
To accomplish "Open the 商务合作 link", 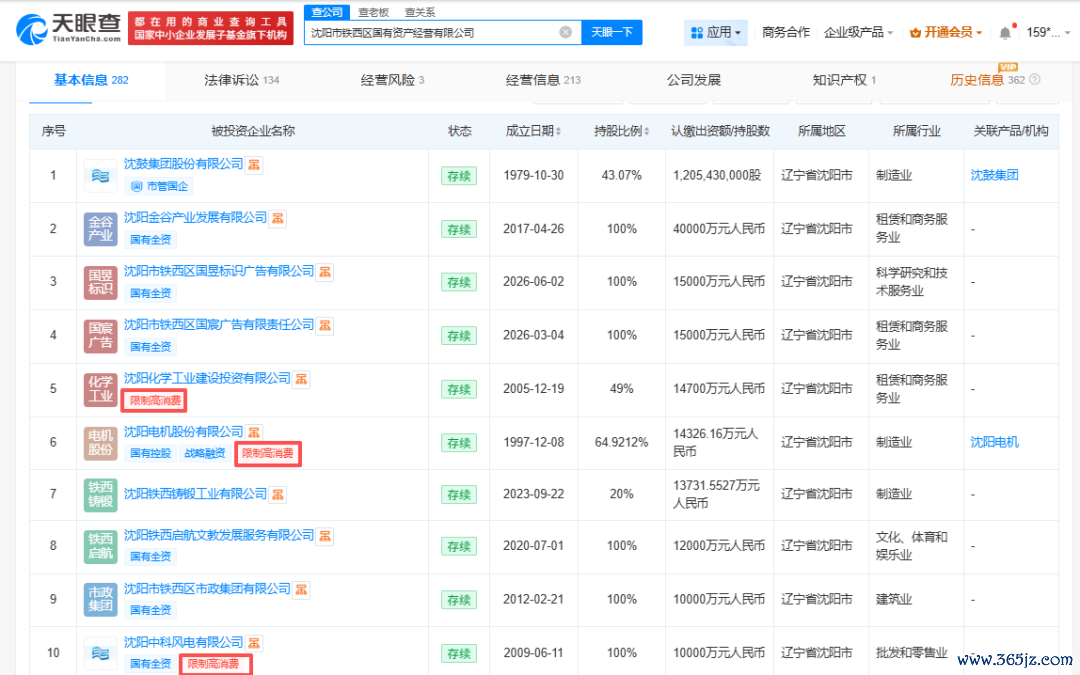I will [786, 32].
